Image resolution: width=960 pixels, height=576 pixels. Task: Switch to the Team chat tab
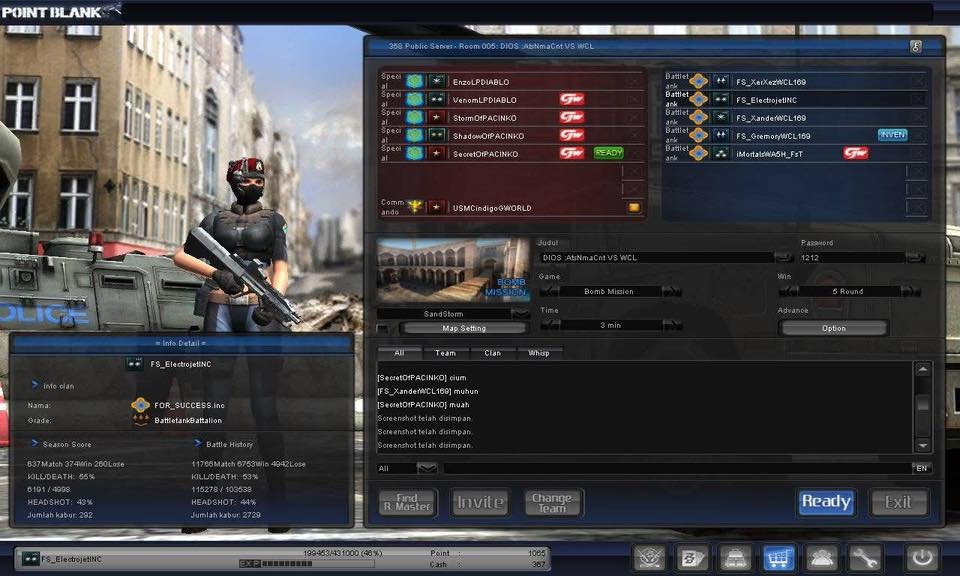(x=446, y=353)
